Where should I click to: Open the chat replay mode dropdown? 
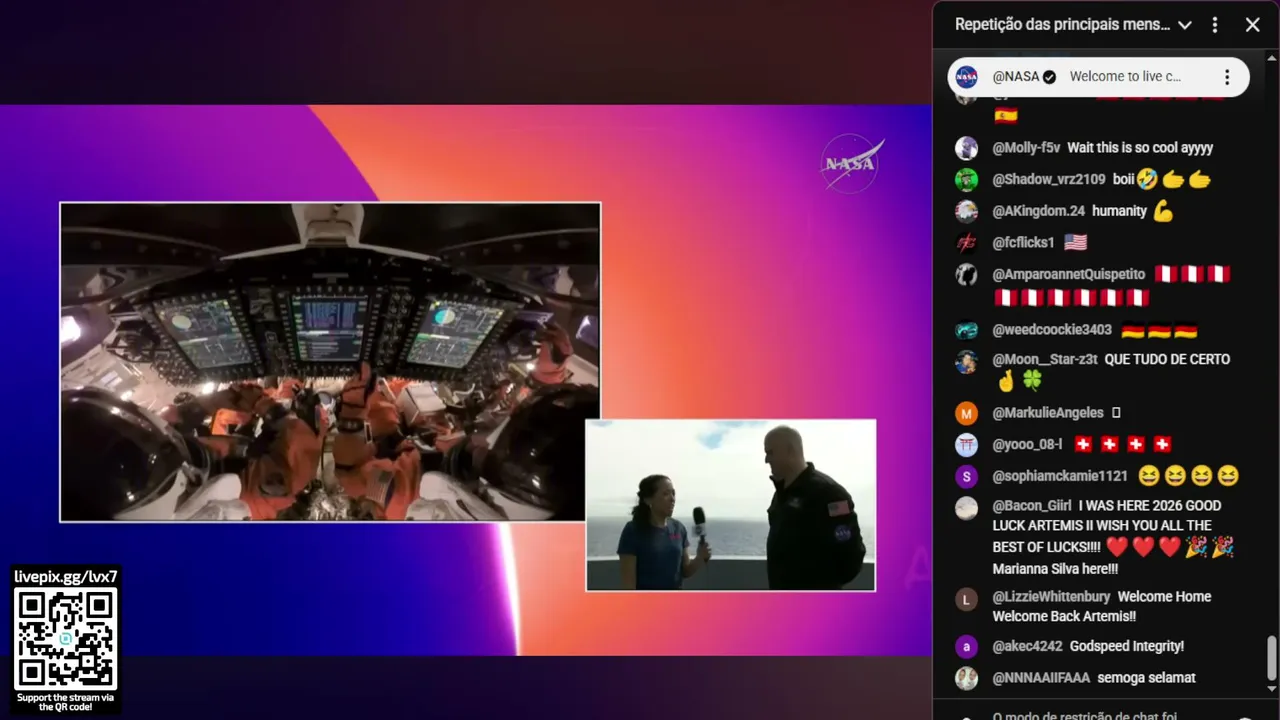click(1073, 25)
